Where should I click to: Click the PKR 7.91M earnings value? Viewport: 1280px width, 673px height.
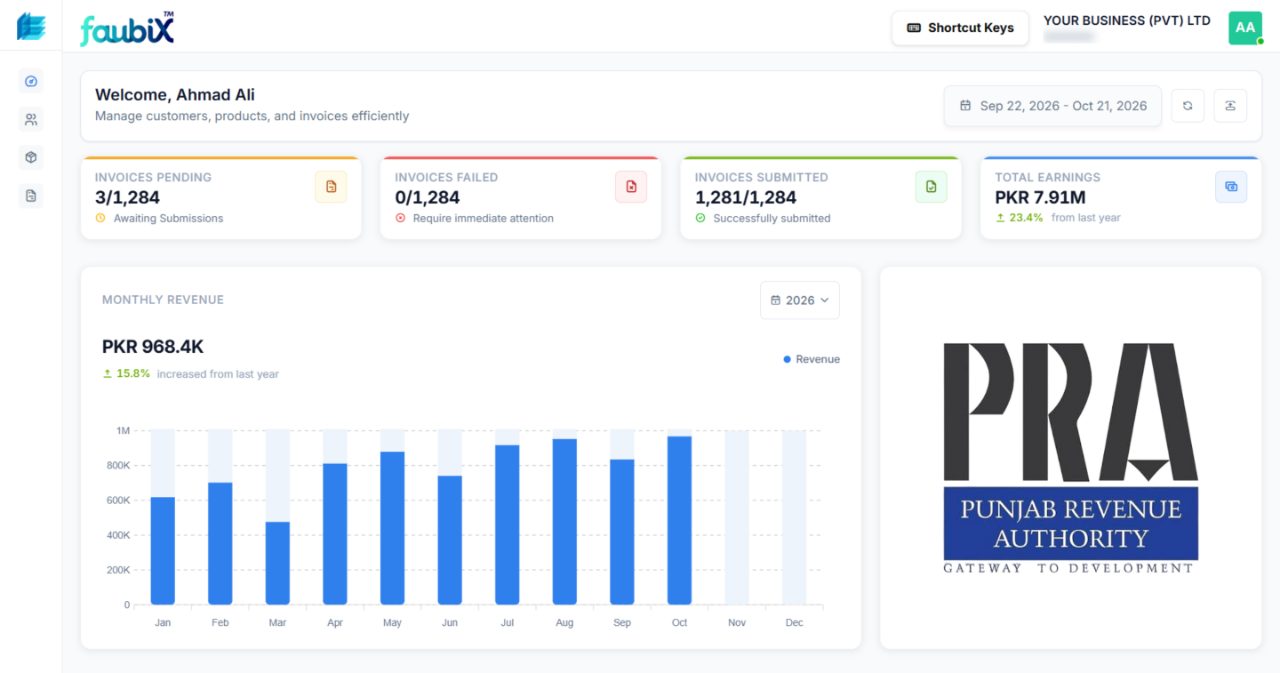1040,198
